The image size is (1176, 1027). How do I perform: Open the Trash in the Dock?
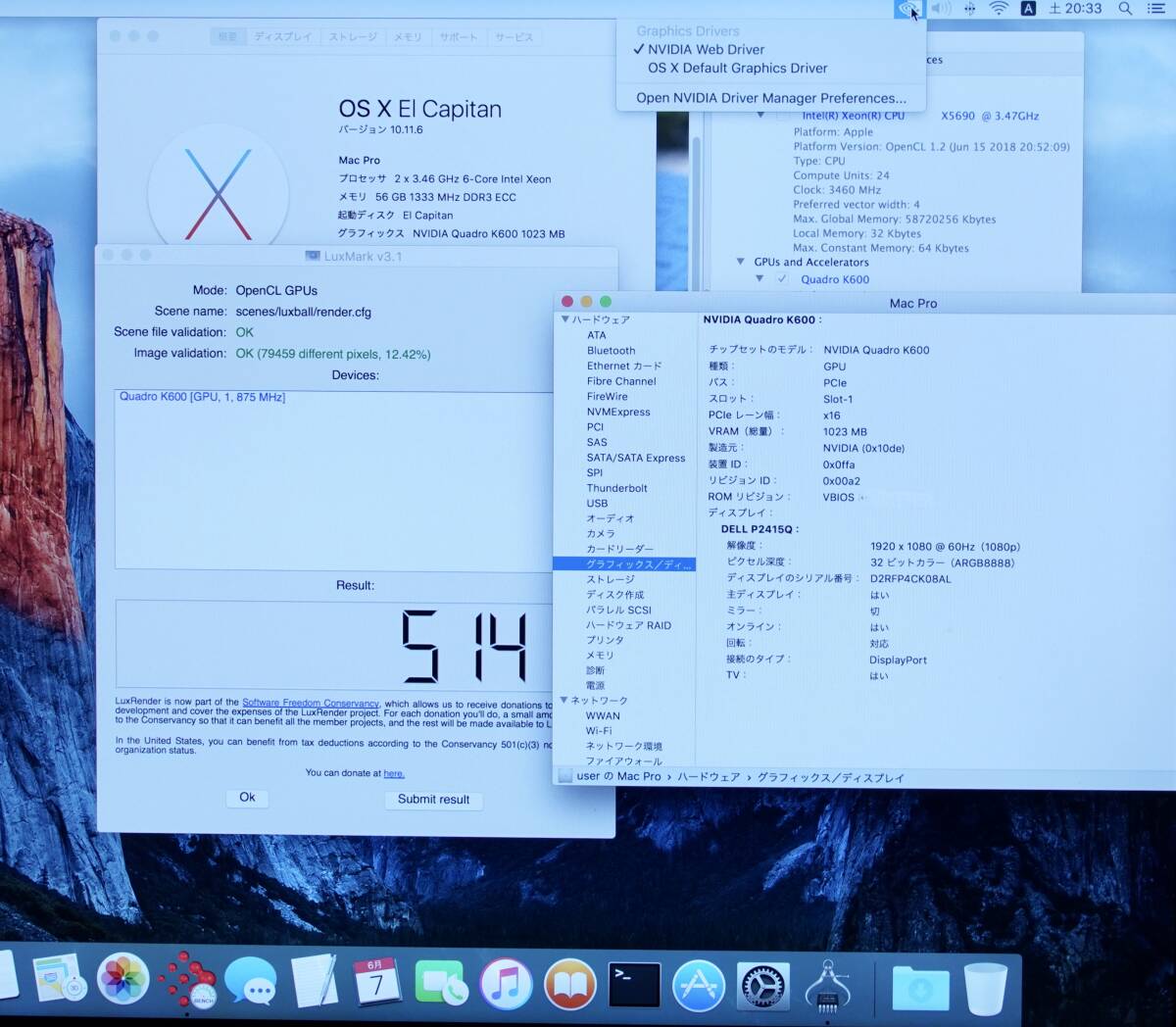tap(985, 988)
